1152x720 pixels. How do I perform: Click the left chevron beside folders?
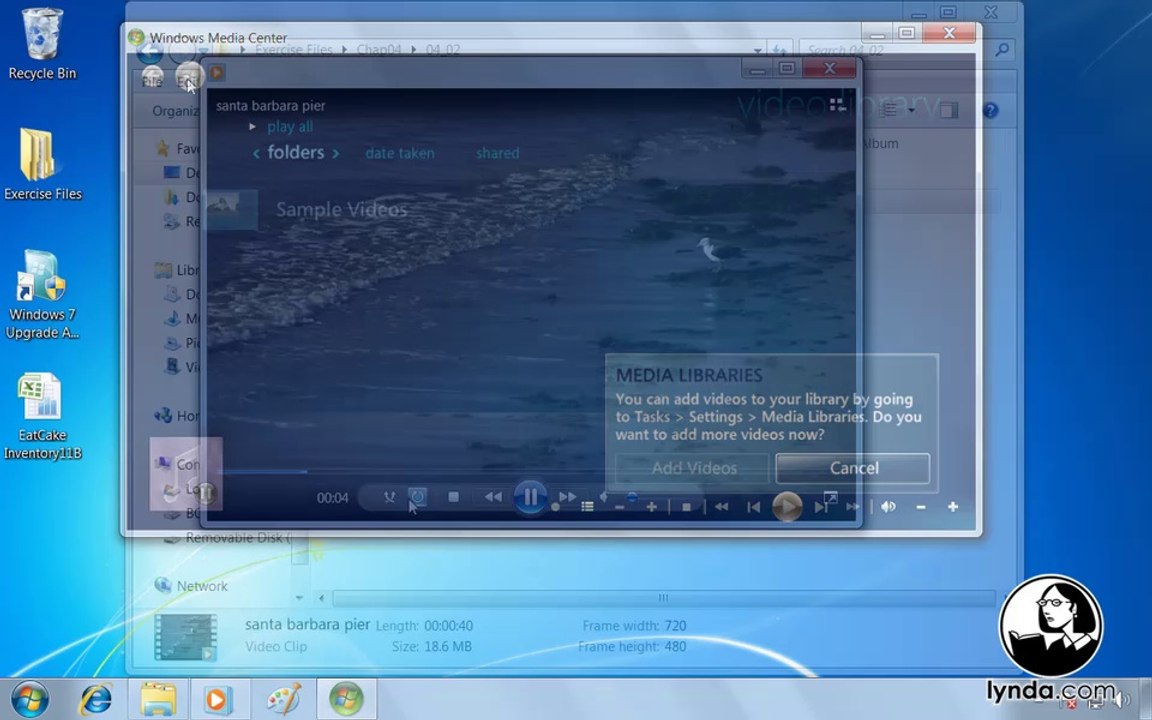(x=256, y=154)
